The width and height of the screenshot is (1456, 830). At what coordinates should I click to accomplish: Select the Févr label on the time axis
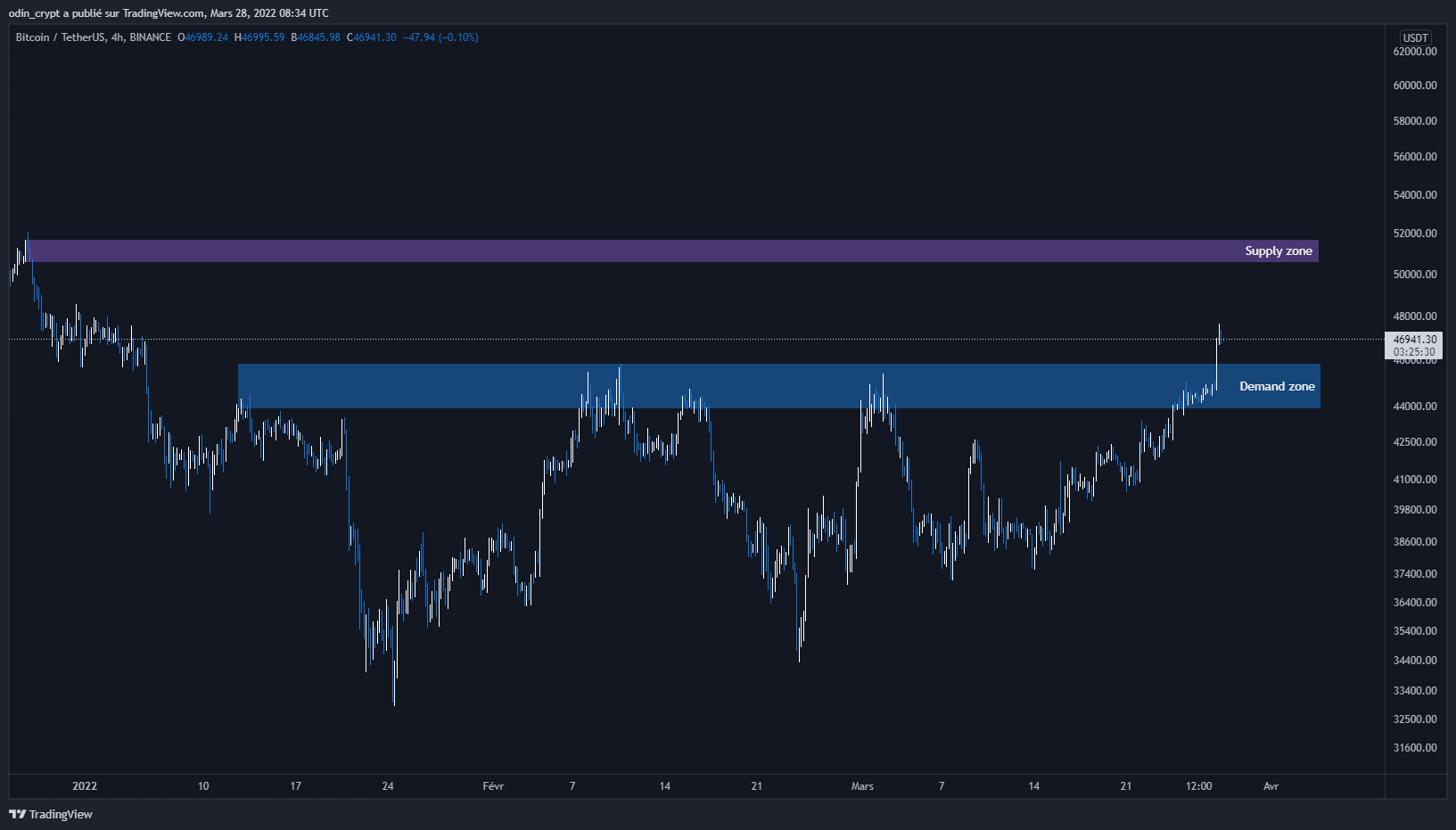pyautogui.click(x=492, y=786)
